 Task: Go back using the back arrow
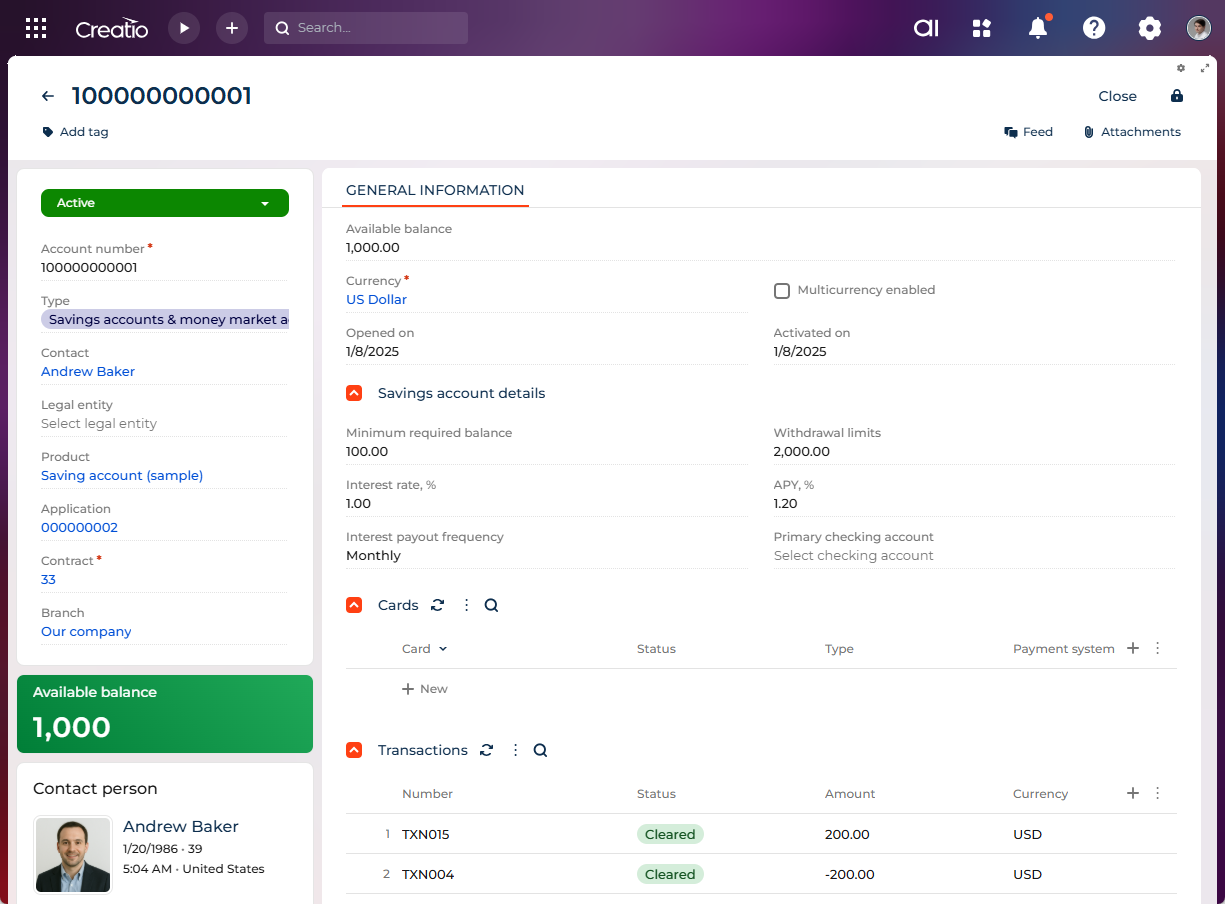coord(48,96)
